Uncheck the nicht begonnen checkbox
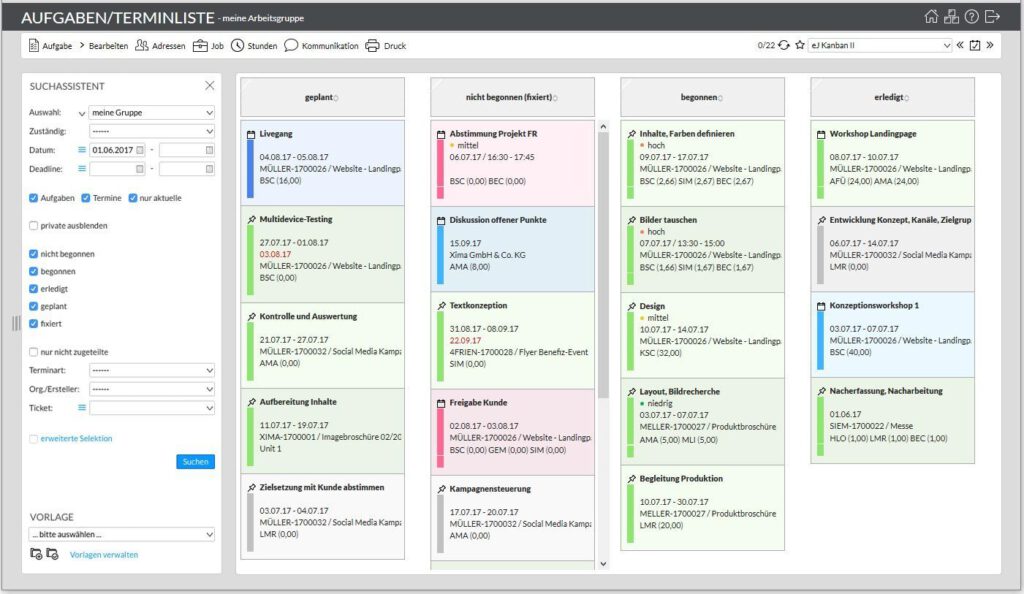1024x594 pixels. (x=33, y=254)
